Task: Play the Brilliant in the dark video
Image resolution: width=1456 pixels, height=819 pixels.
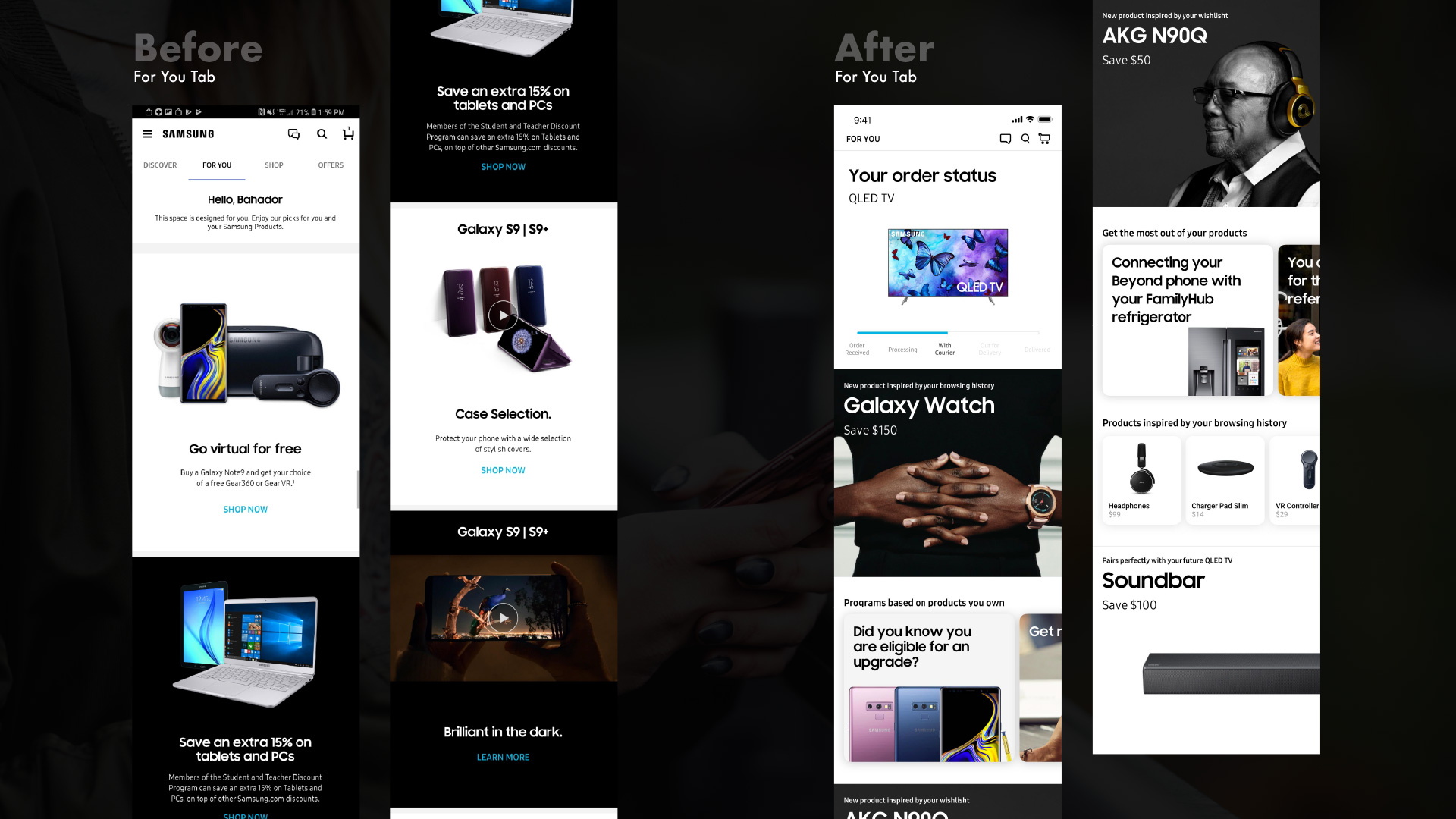Action: (503, 618)
